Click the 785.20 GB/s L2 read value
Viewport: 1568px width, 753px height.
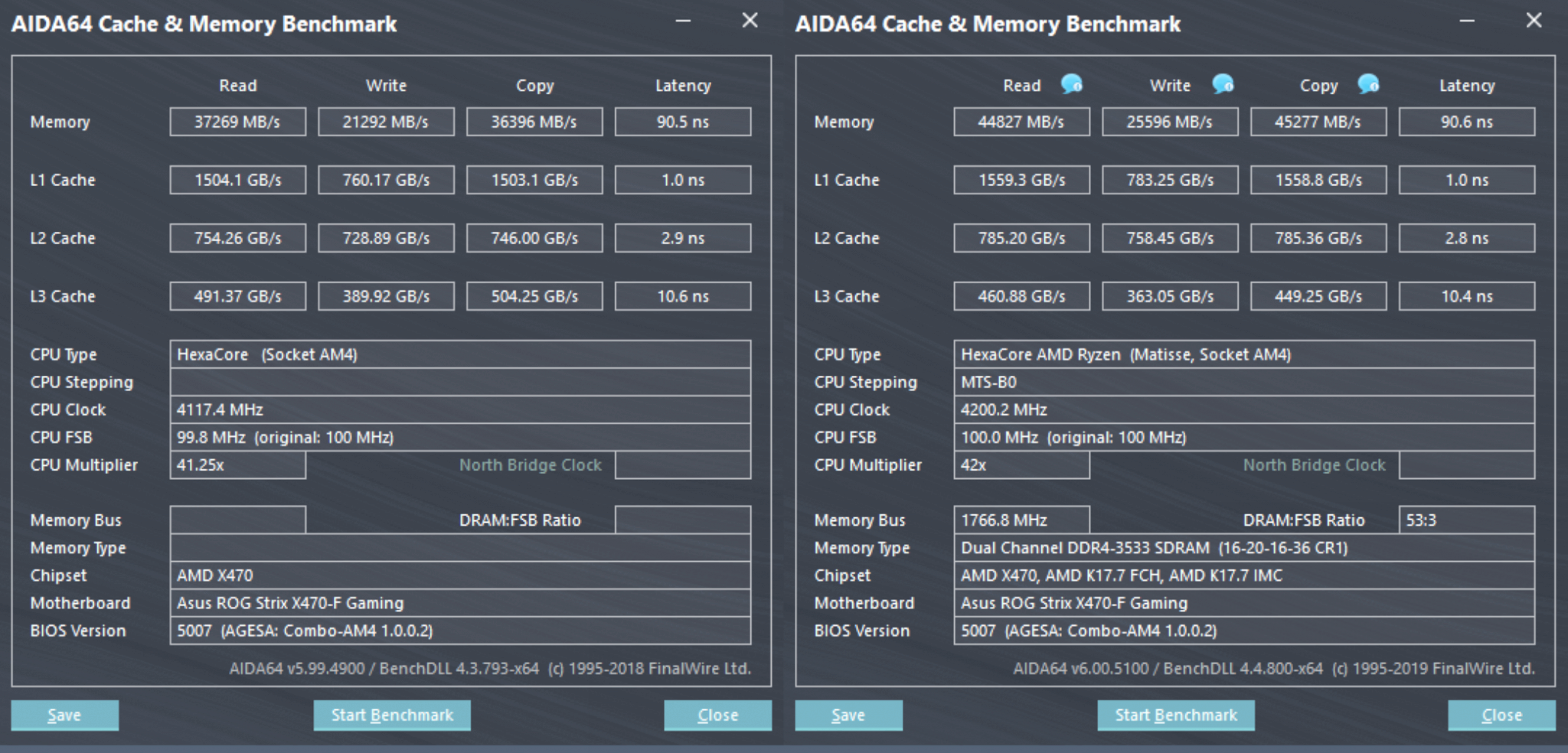click(1022, 238)
